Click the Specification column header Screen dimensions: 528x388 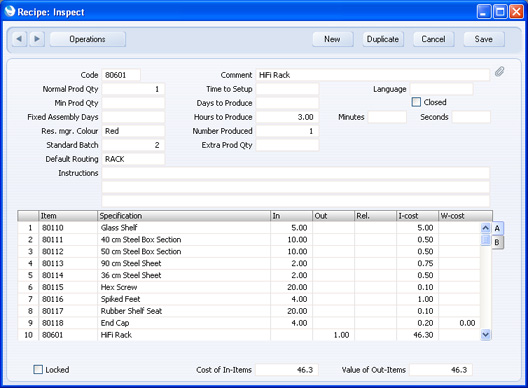point(184,216)
